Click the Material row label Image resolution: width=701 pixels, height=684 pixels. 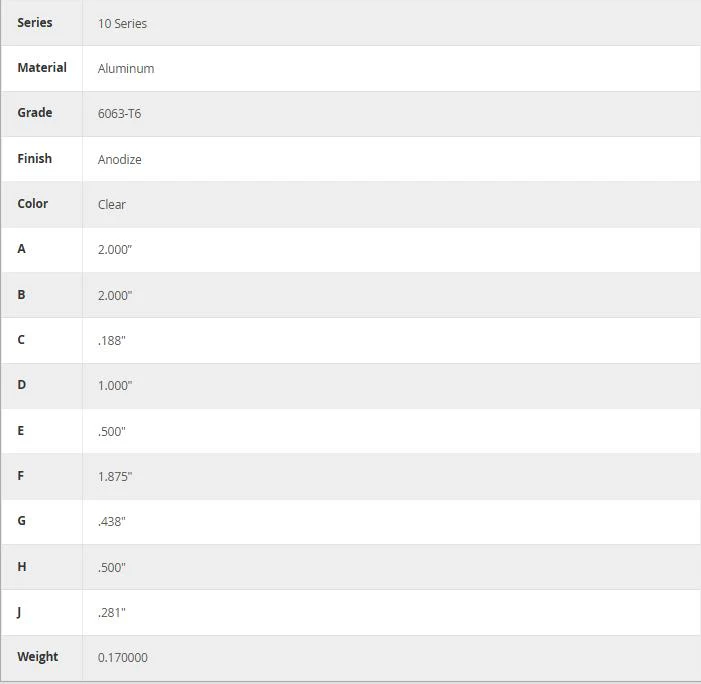(42, 68)
